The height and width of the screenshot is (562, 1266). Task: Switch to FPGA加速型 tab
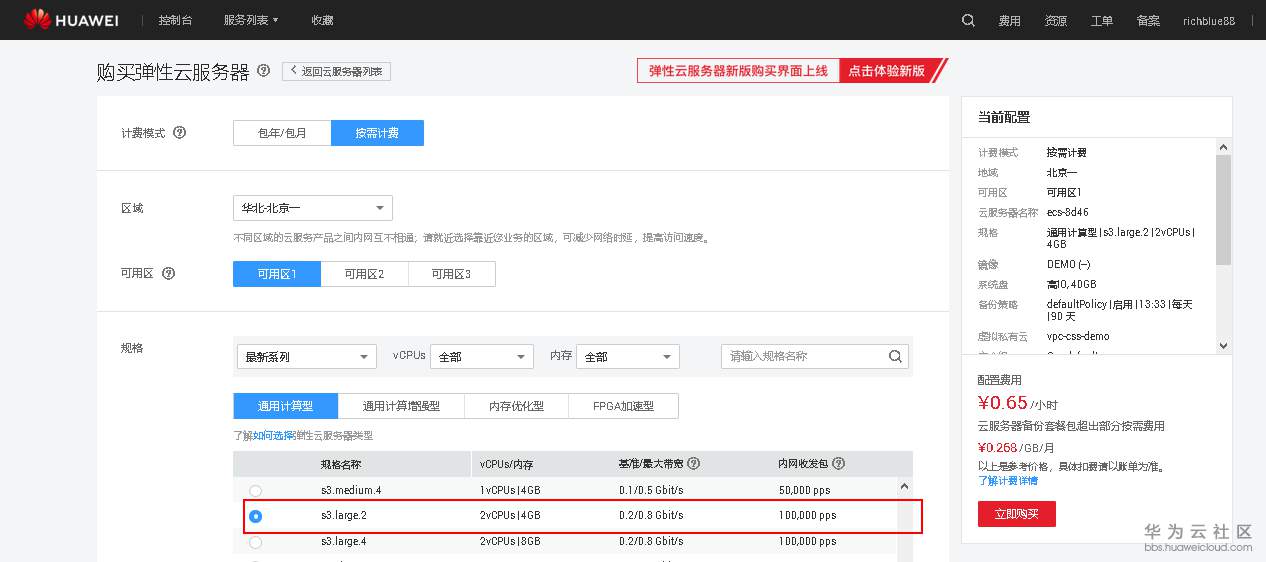623,406
